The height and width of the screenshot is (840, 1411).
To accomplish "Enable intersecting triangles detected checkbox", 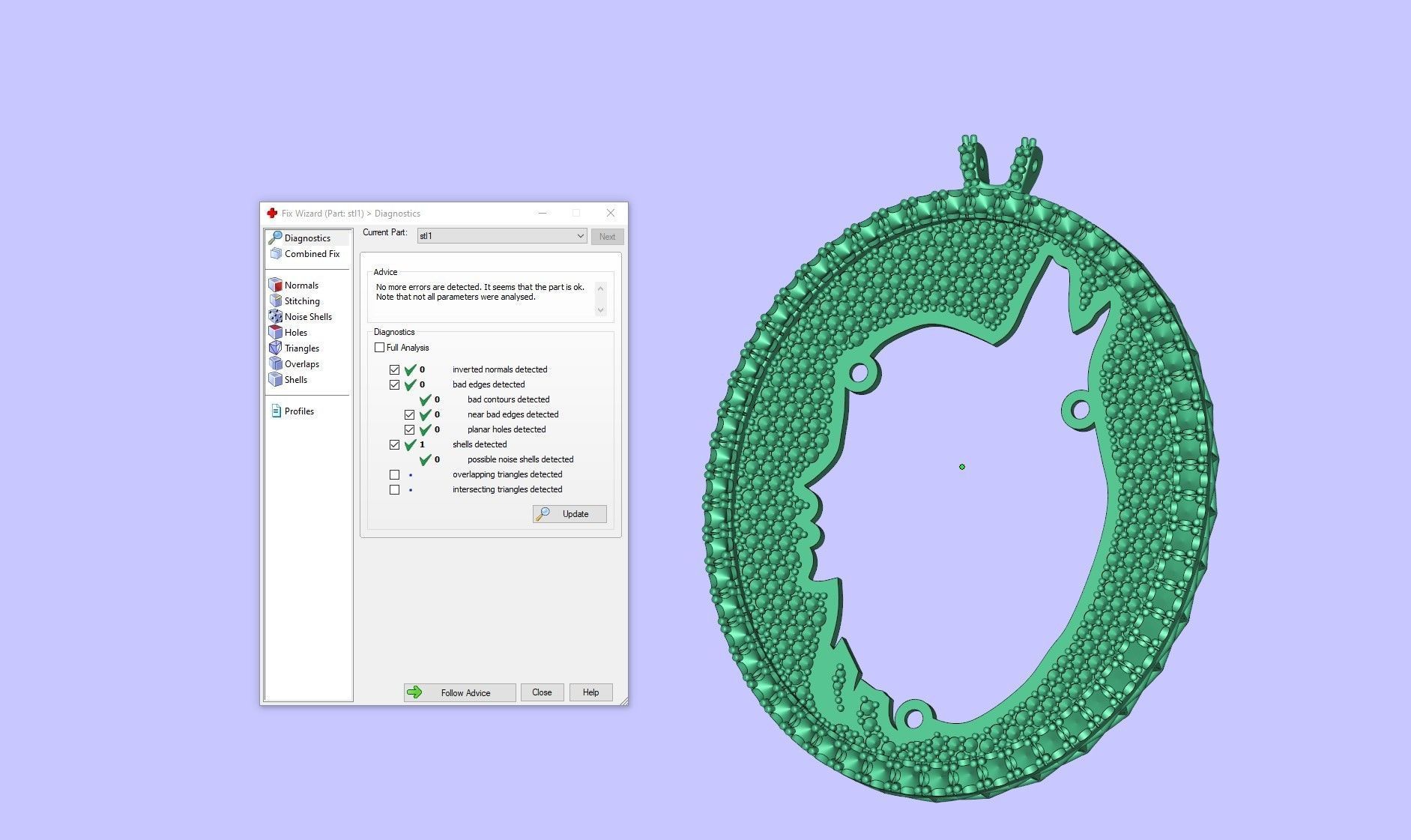I will coord(394,489).
